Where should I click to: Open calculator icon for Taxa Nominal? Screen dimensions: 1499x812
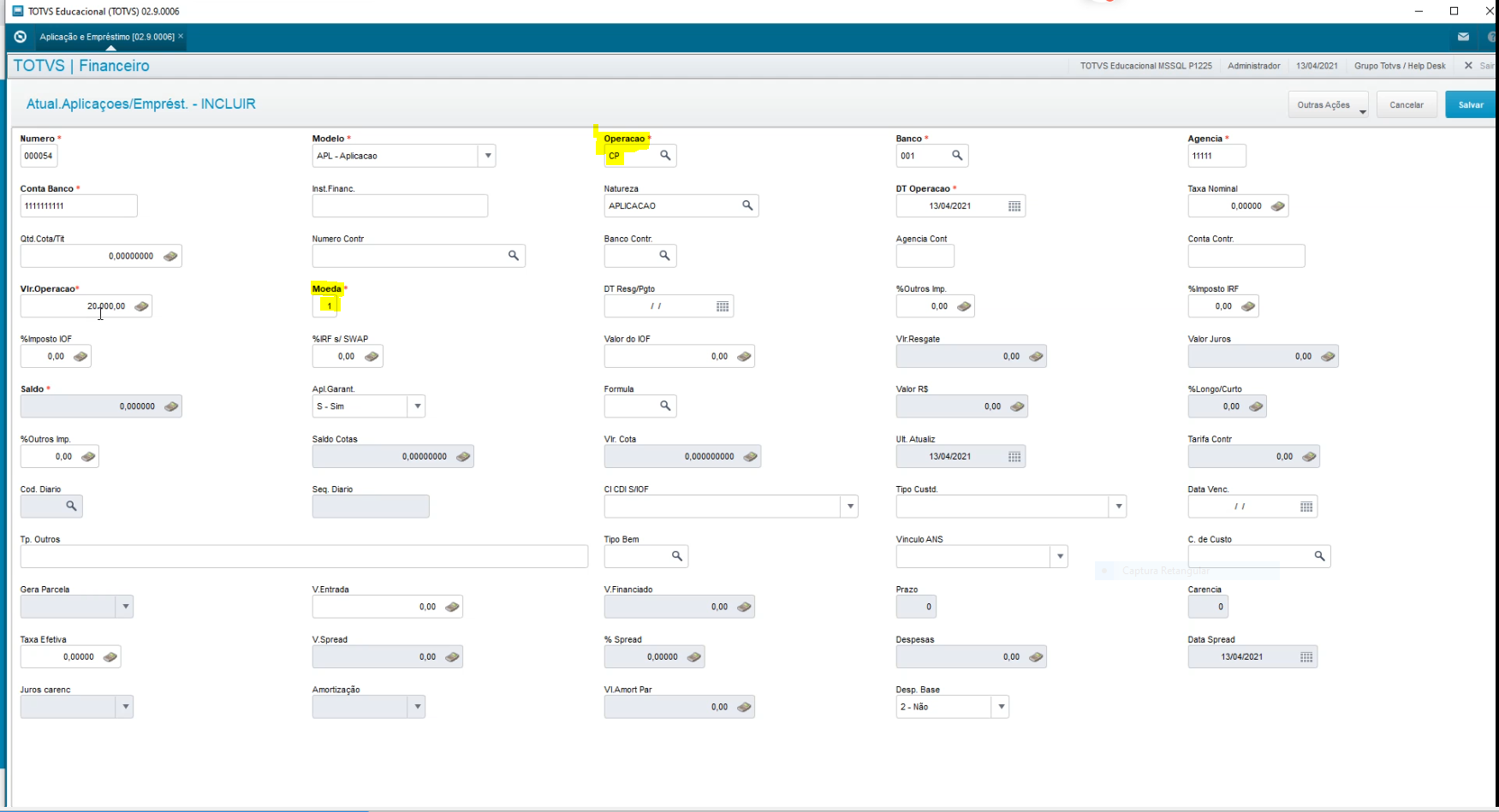click(1277, 206)
